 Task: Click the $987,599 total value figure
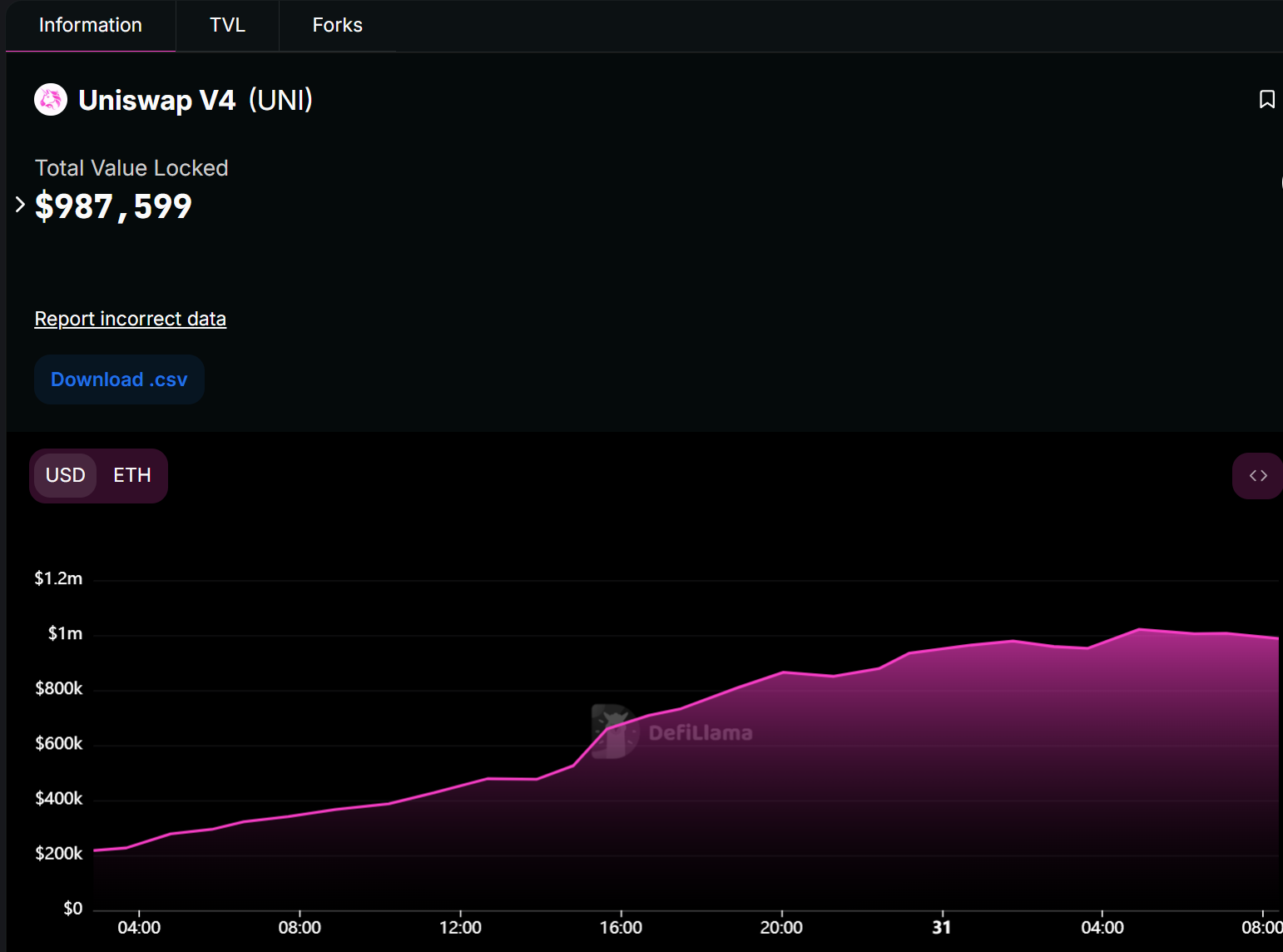click(x=113, y=206)
